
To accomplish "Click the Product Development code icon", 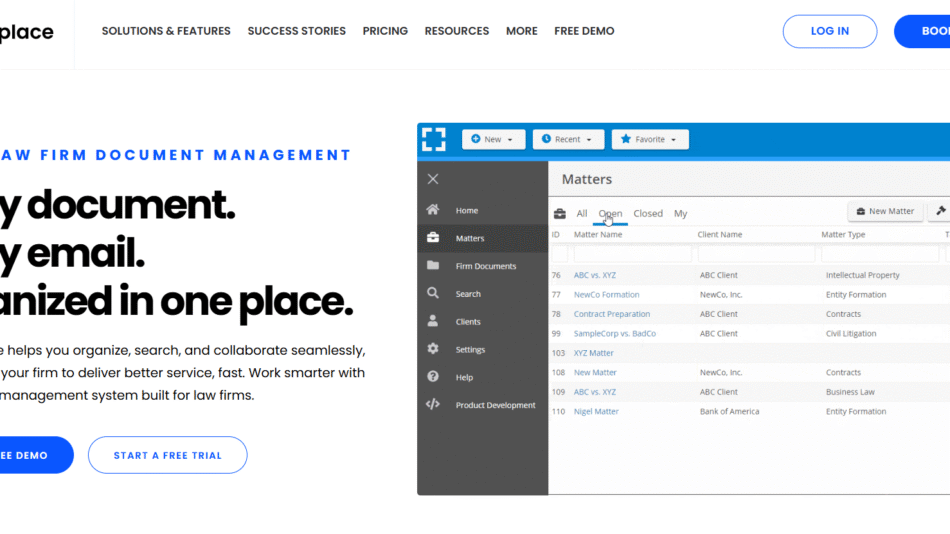I will tap(433, 405).
